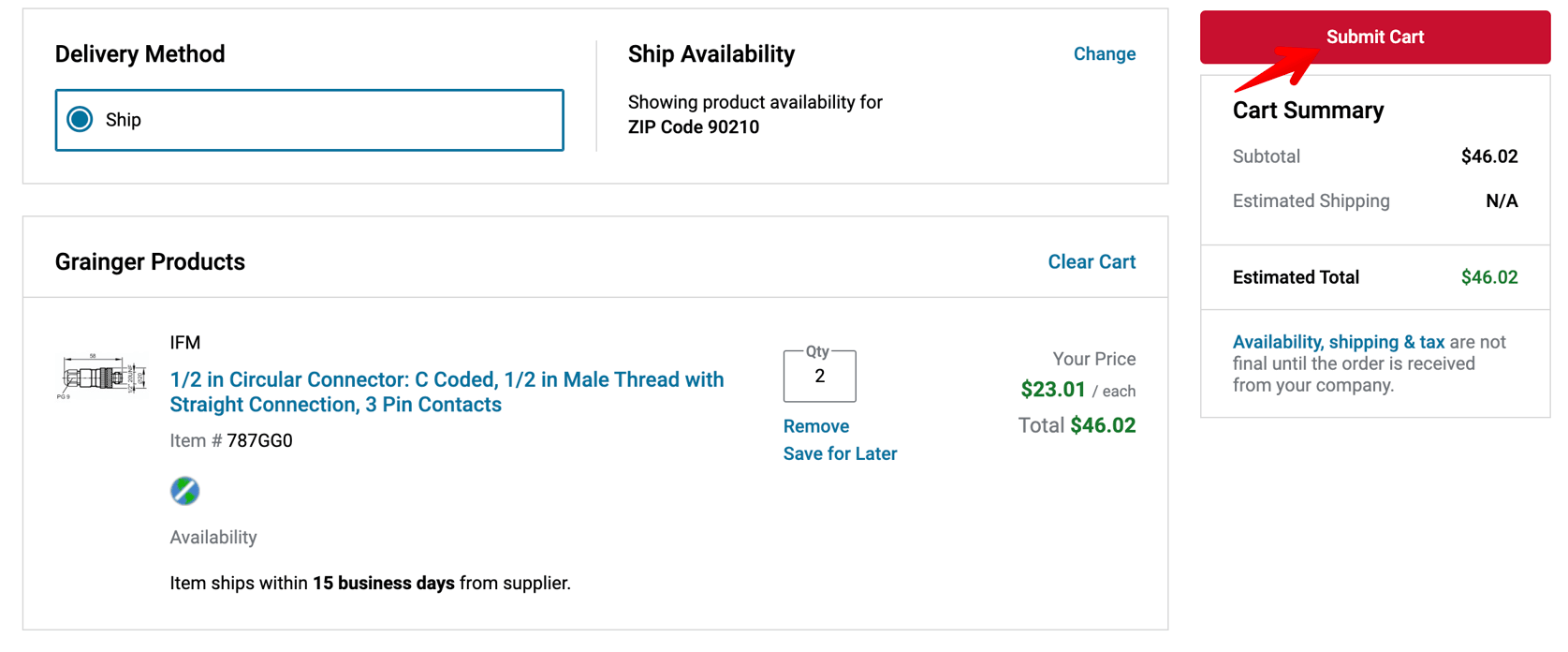Click the Grainger Products heading

coord(150,262)
